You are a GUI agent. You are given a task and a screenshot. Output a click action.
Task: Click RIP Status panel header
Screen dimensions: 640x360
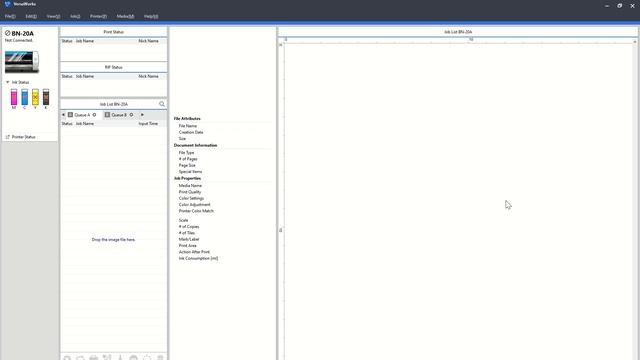click(113, 67)
